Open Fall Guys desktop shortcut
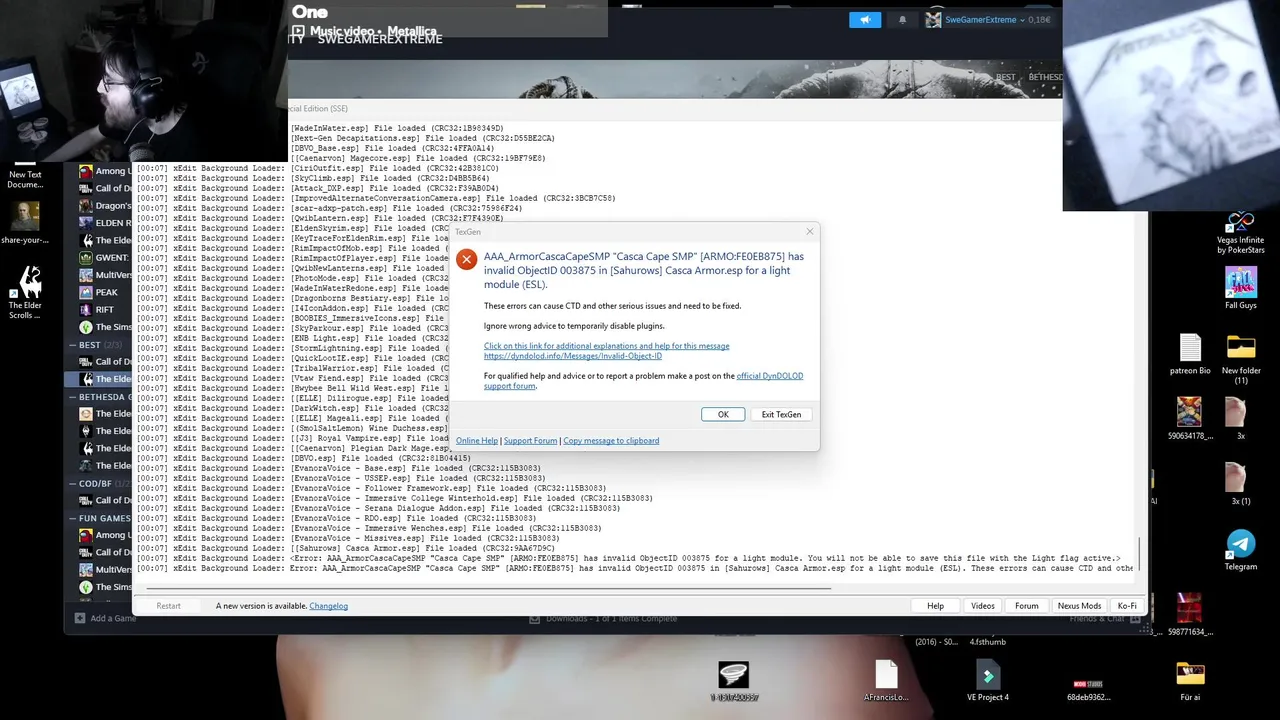This screenshot has width=1280, height=720. [1241, 288]
